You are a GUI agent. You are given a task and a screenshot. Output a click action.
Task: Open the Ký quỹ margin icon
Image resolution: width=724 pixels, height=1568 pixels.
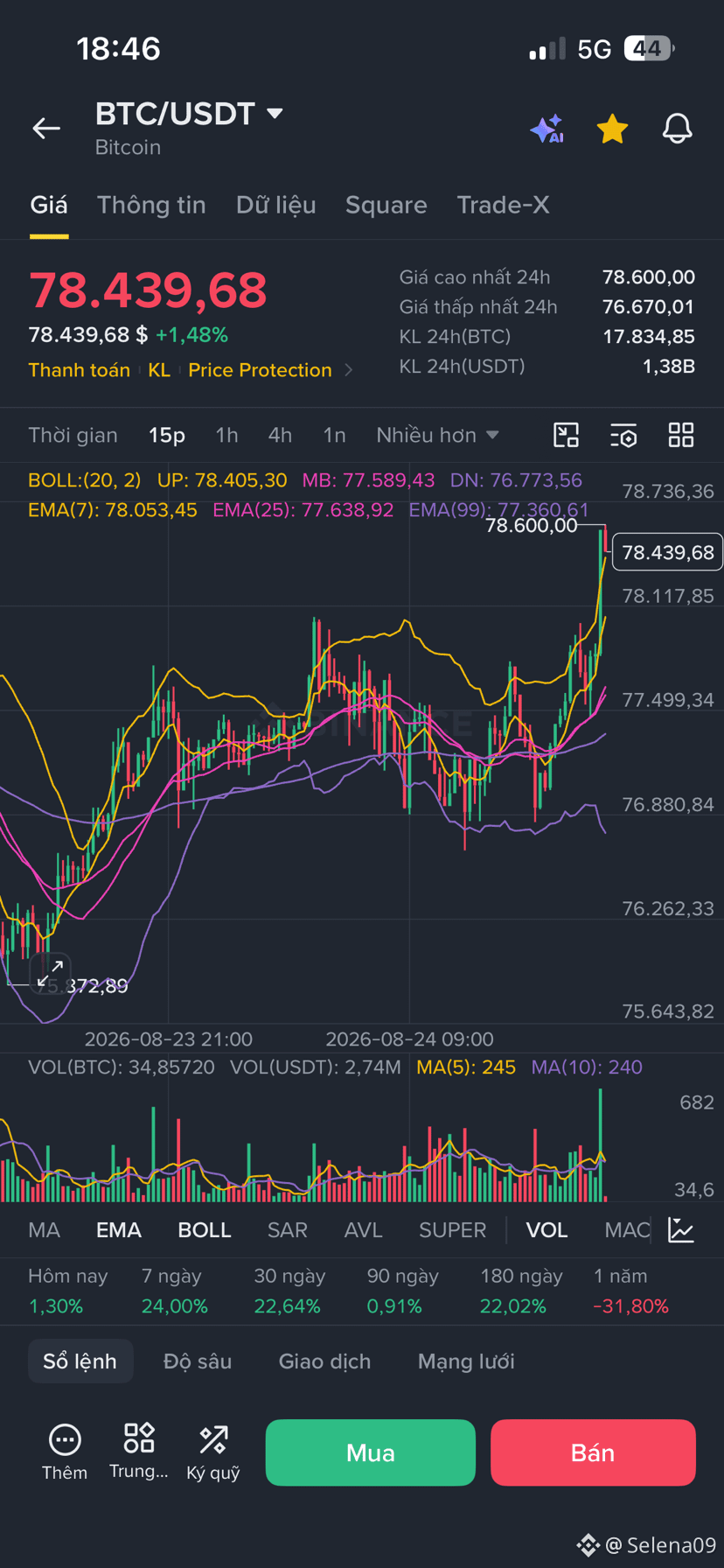pyautogui.click(x=213, y=1452)
